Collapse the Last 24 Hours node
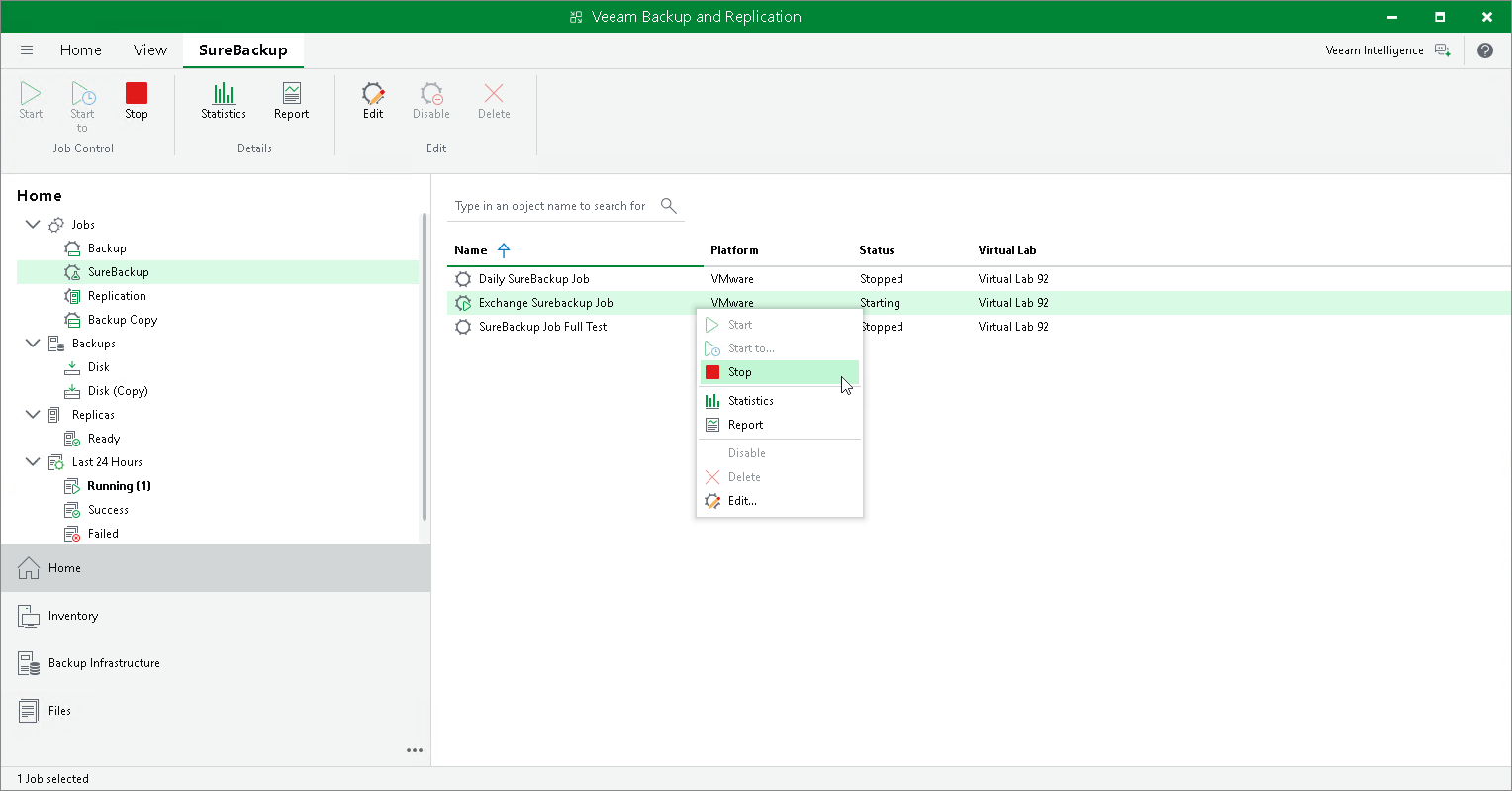 [x=33, y=462]
